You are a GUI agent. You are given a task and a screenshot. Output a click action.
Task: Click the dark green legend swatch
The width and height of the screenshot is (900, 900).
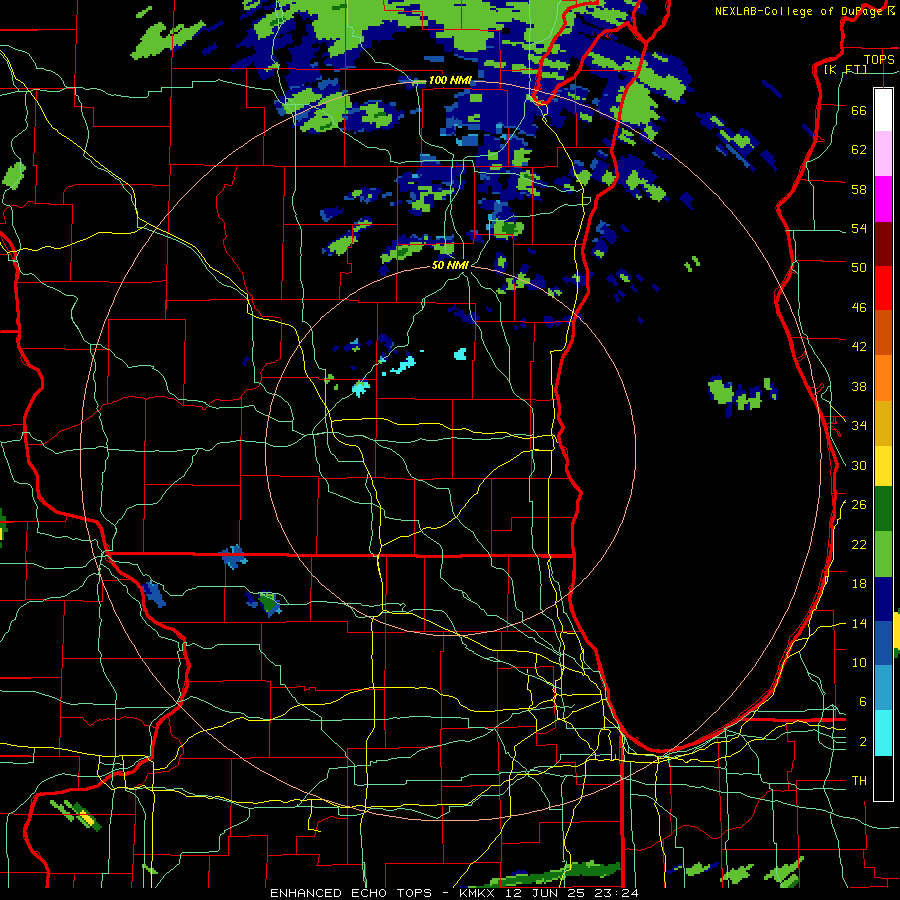click(x=883, y=509)
